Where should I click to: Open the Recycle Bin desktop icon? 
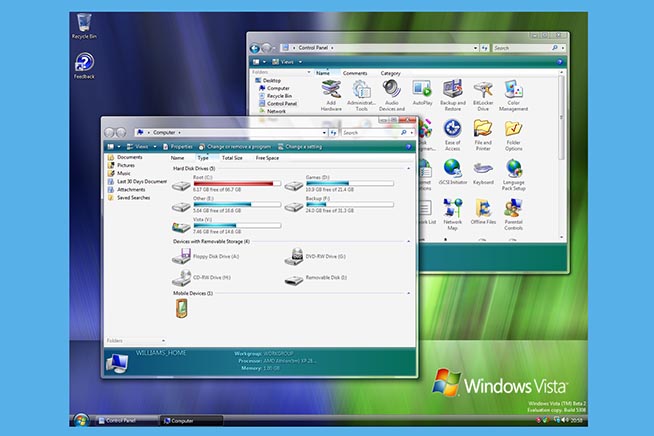(84, 26)
